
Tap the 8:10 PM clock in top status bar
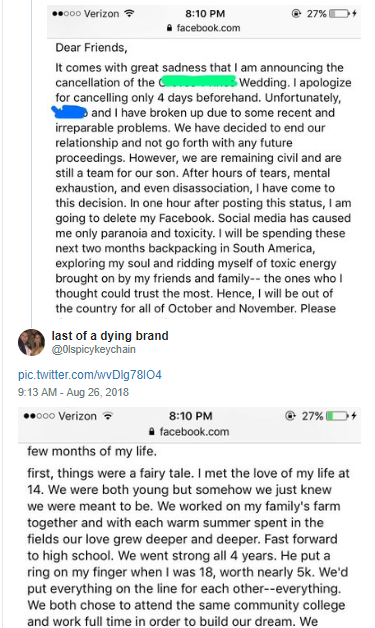pos(205,14)
